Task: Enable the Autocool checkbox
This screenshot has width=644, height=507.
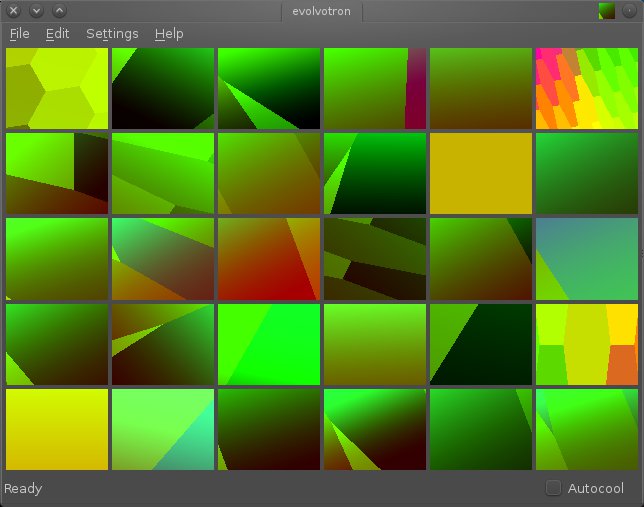Action: [x=553, y=488]
